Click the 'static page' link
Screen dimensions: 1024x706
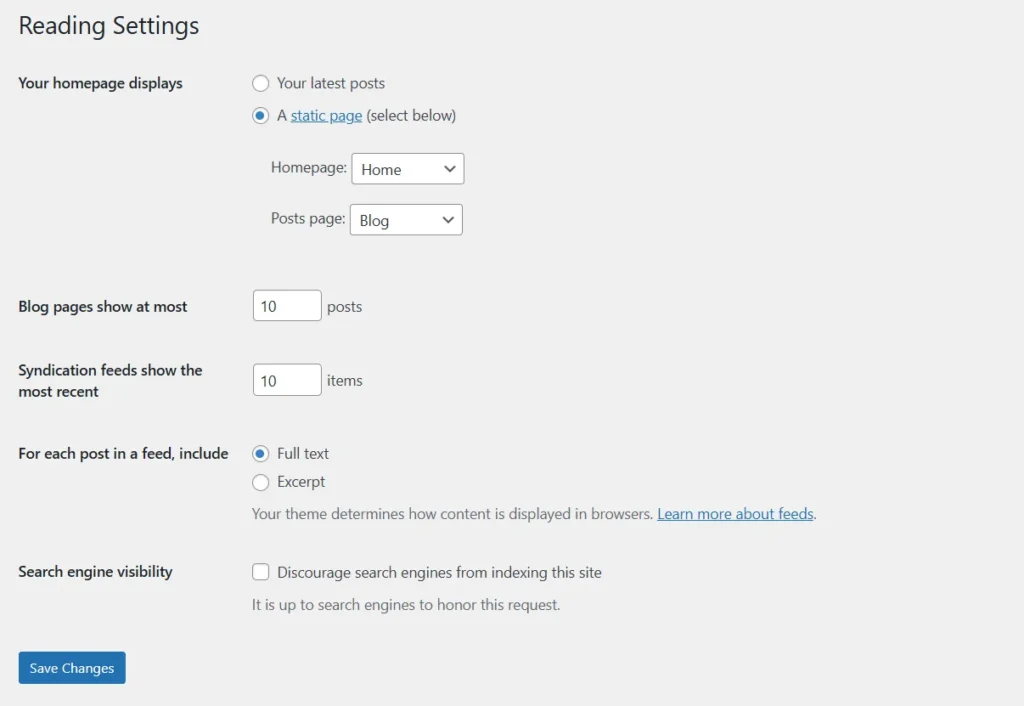[x=325, y=115]
